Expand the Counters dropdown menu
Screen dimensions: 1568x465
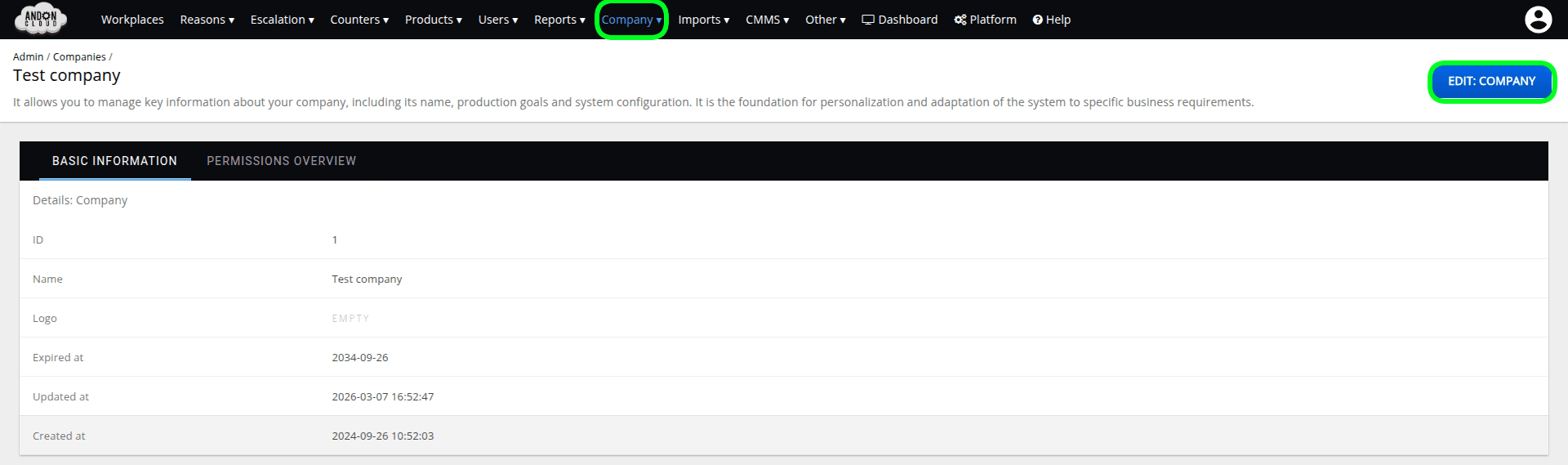coord(359,20)
